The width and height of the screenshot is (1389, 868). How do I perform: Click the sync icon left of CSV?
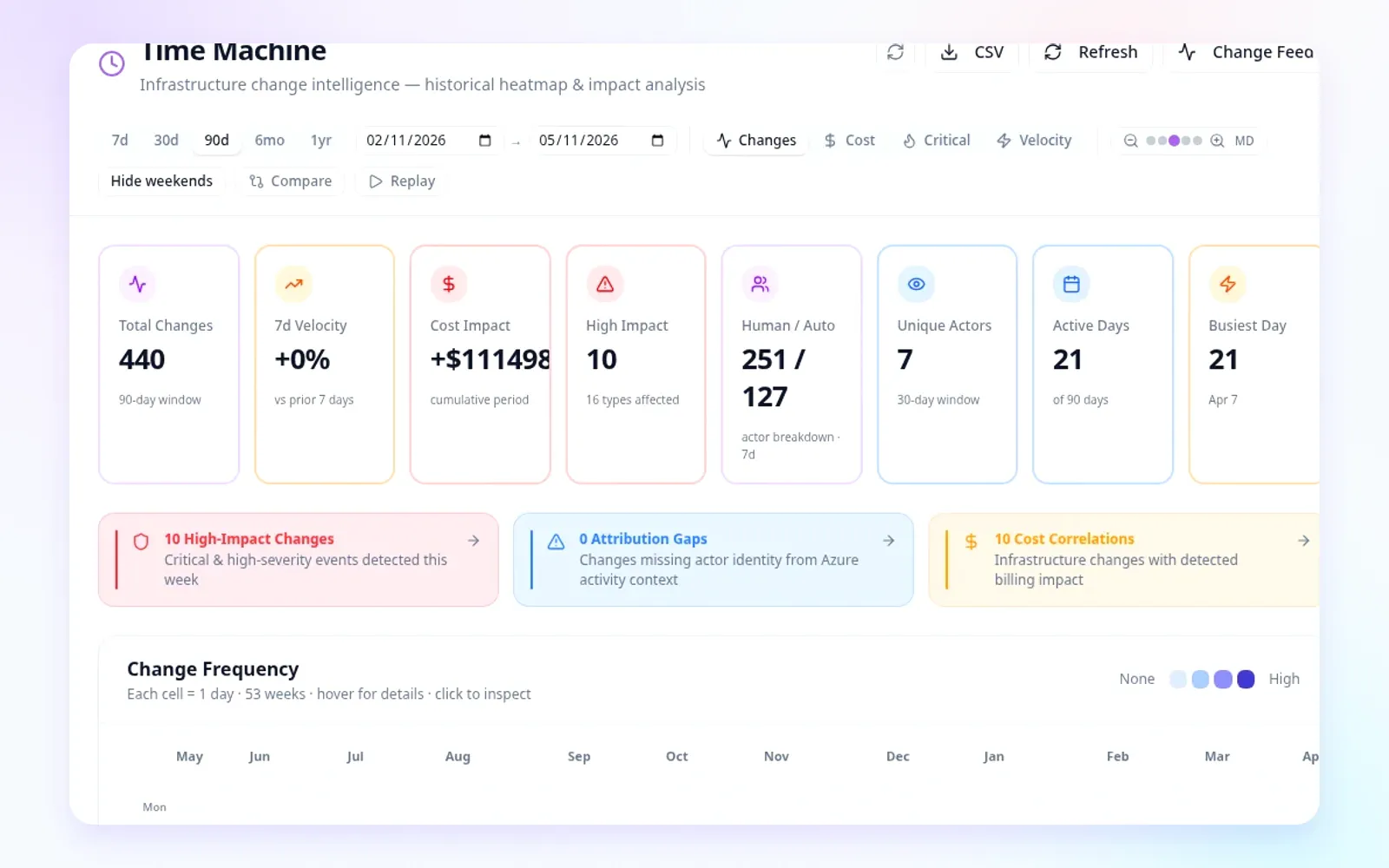(x=895, y=52)
